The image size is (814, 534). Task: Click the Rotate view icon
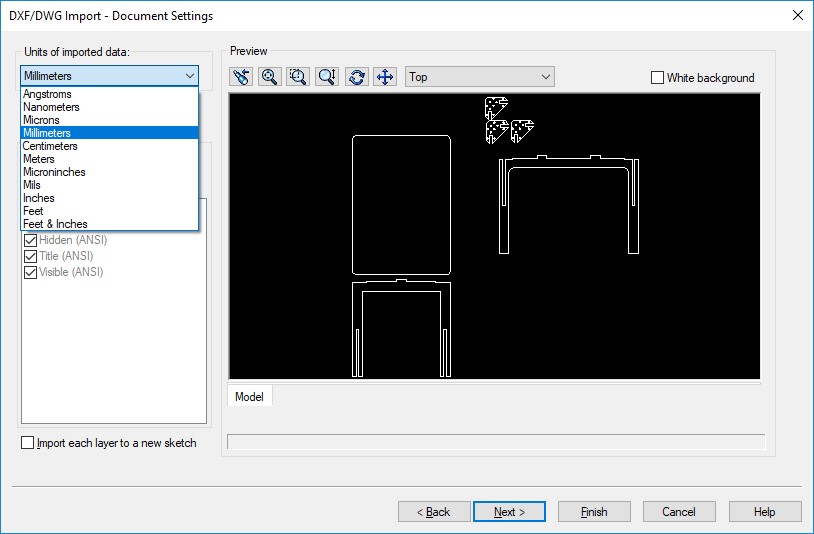(356, 77)
